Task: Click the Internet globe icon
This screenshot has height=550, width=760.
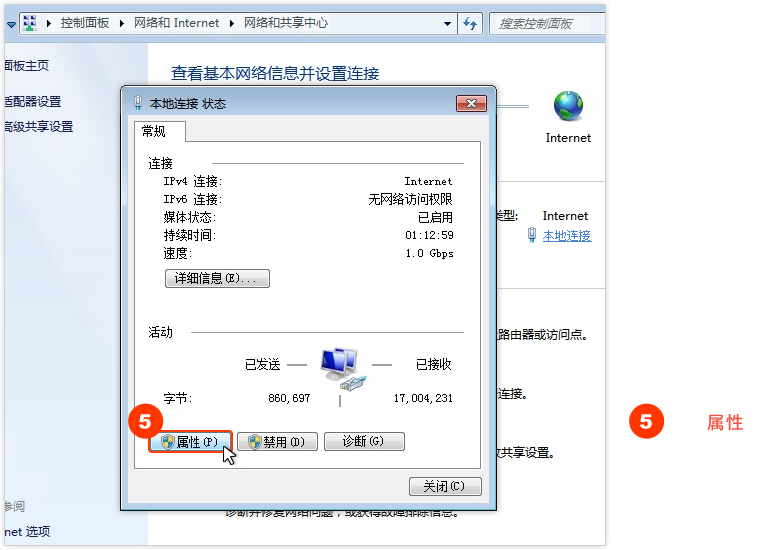Action: (568, 106)
